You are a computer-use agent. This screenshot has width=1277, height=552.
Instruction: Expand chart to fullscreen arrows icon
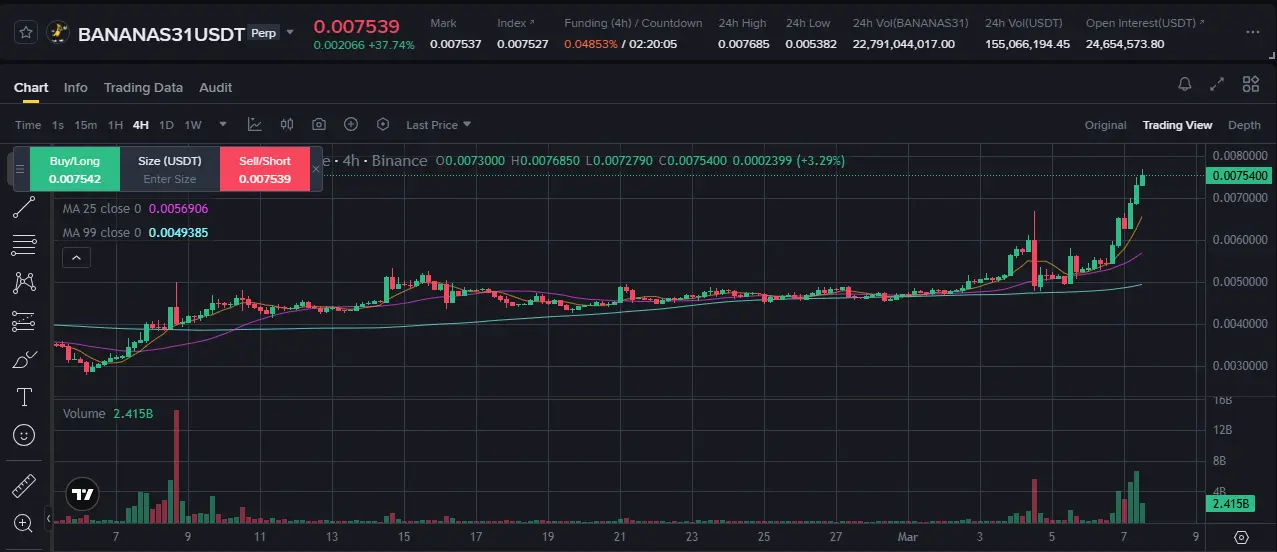1217,85
